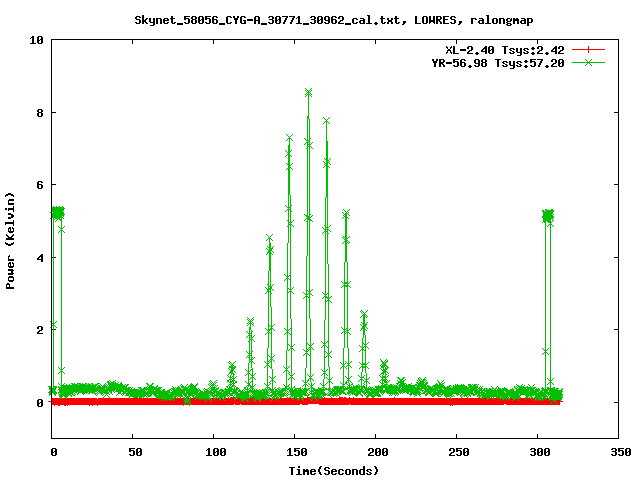Click x-axis tick label 150
The image size is (640, 480).
point(297,452)
